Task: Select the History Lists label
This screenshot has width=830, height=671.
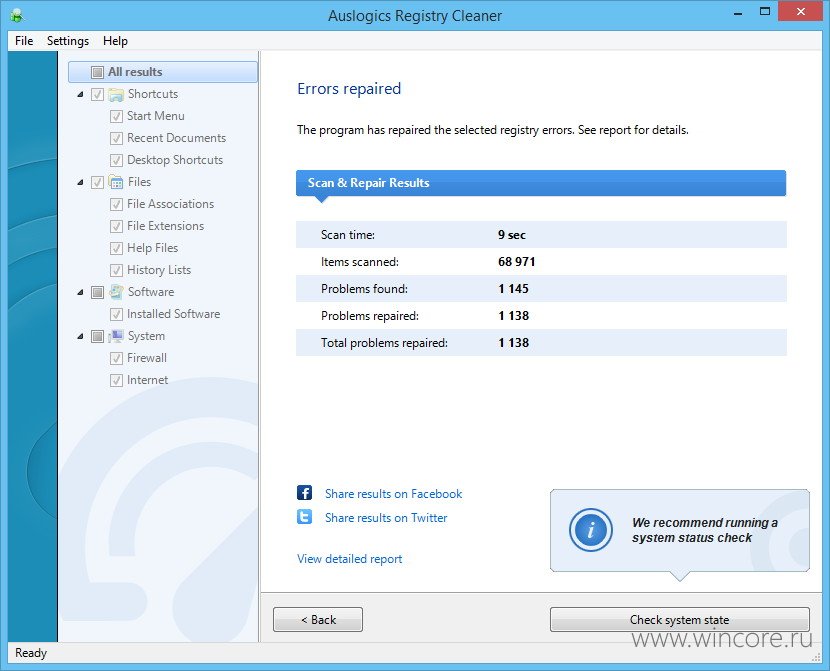Action: [159, 270]
